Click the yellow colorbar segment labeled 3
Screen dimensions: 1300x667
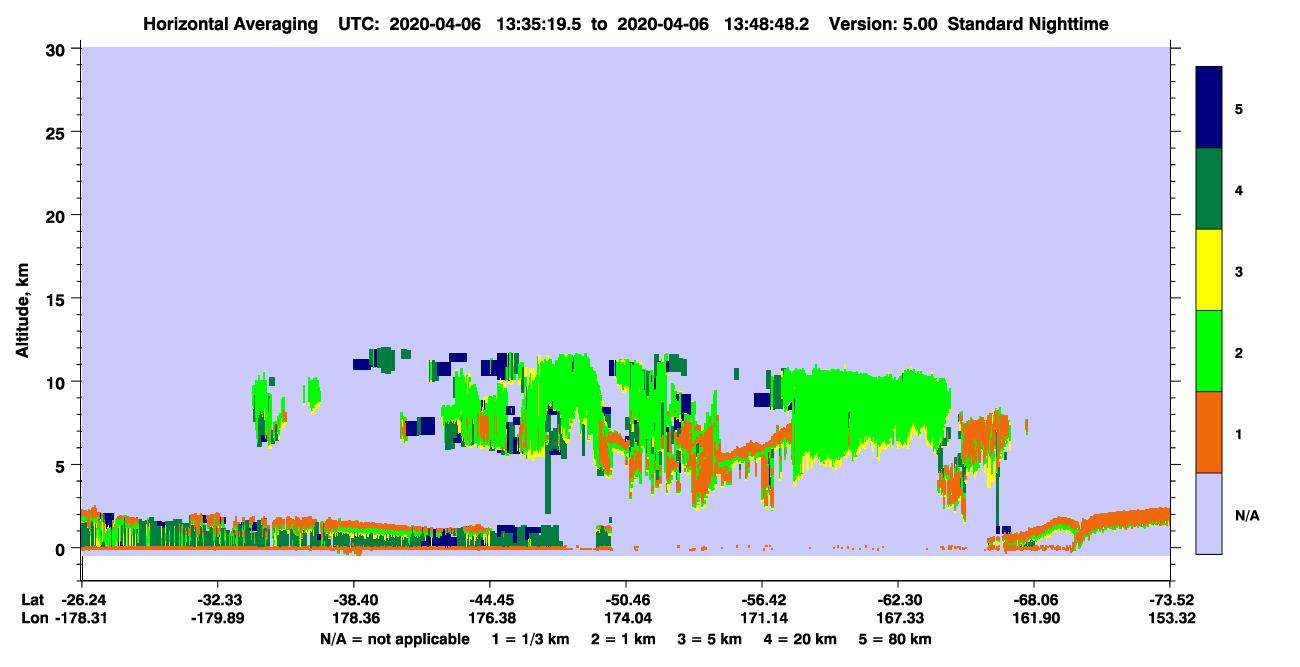pyautogui.click(x=1209, y=270)
